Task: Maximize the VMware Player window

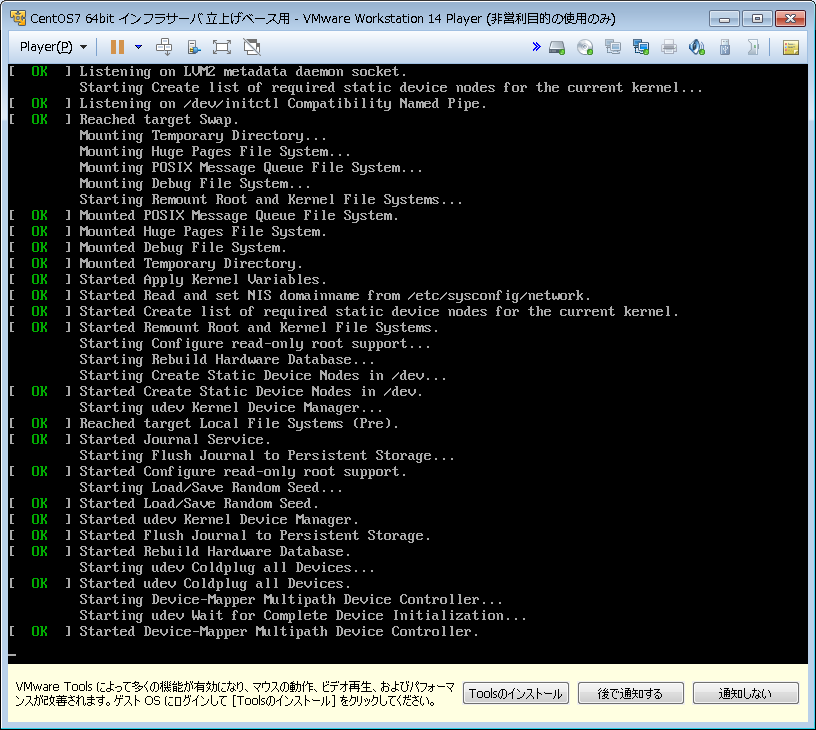Action: pyautogui.click(x=757, y=19)
